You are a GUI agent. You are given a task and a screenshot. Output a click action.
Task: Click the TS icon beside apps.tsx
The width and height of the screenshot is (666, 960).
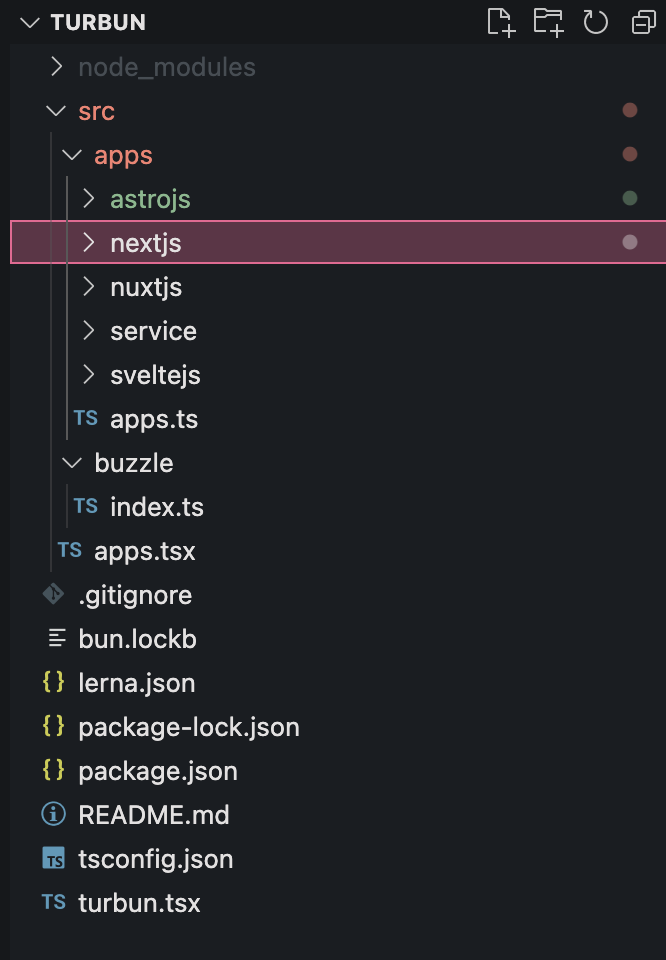tap(70, 550)
